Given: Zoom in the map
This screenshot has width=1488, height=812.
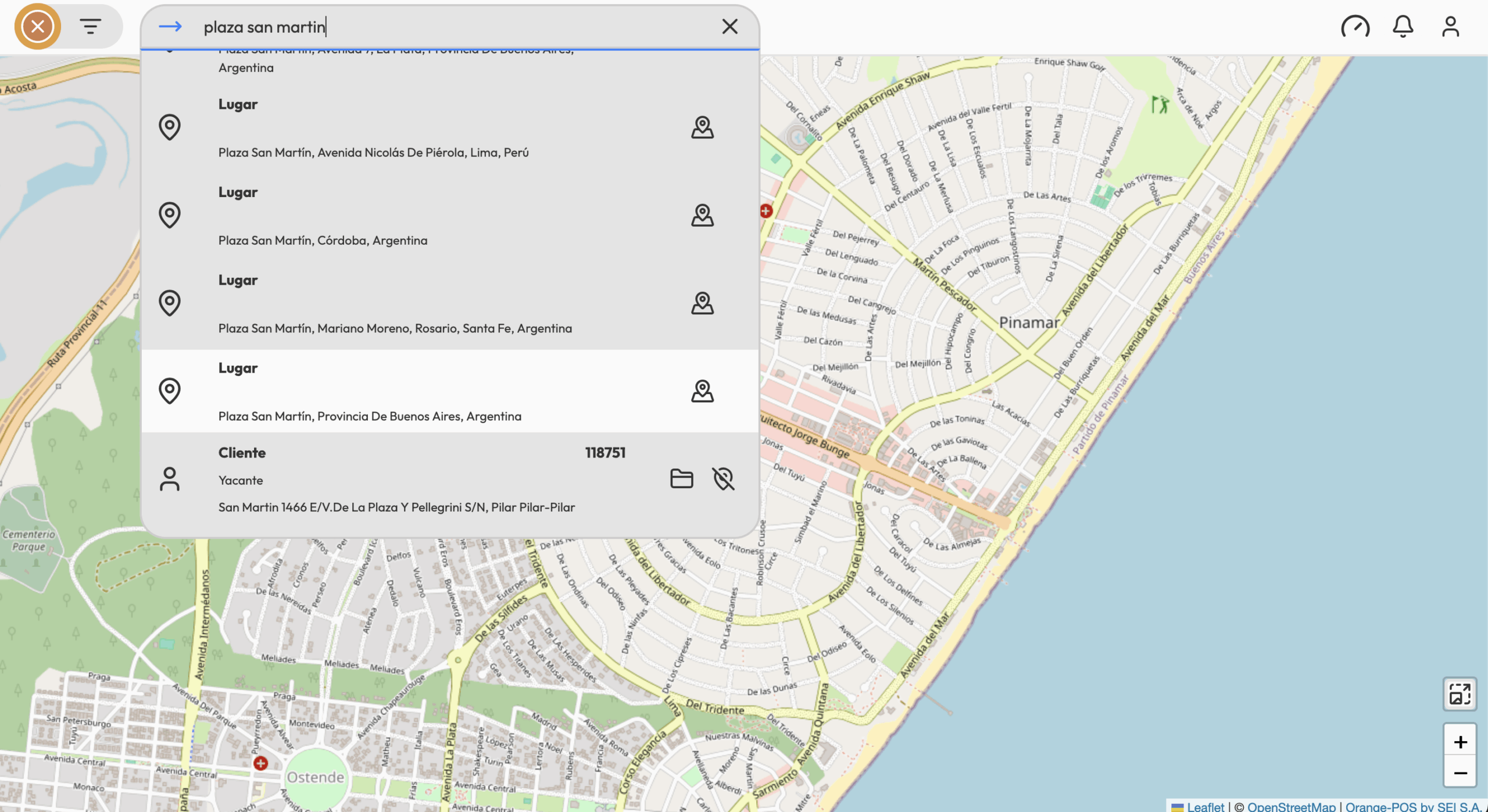Looking at the screenshot, I should tap(1460, 742).
